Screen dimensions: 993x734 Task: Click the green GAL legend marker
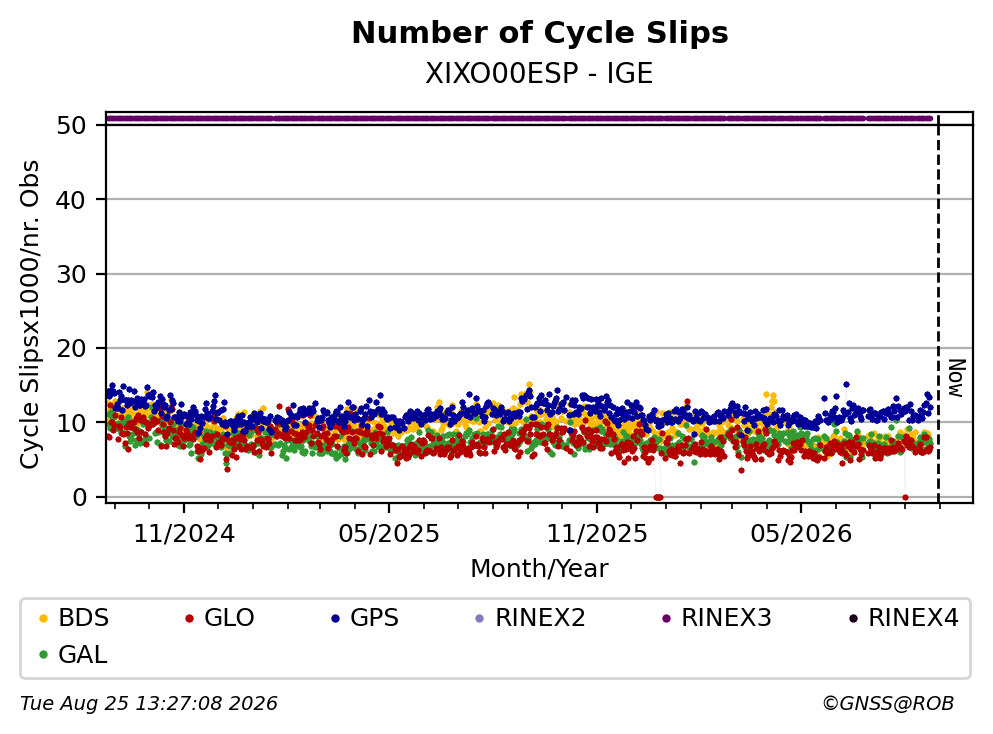pos(43,655)
